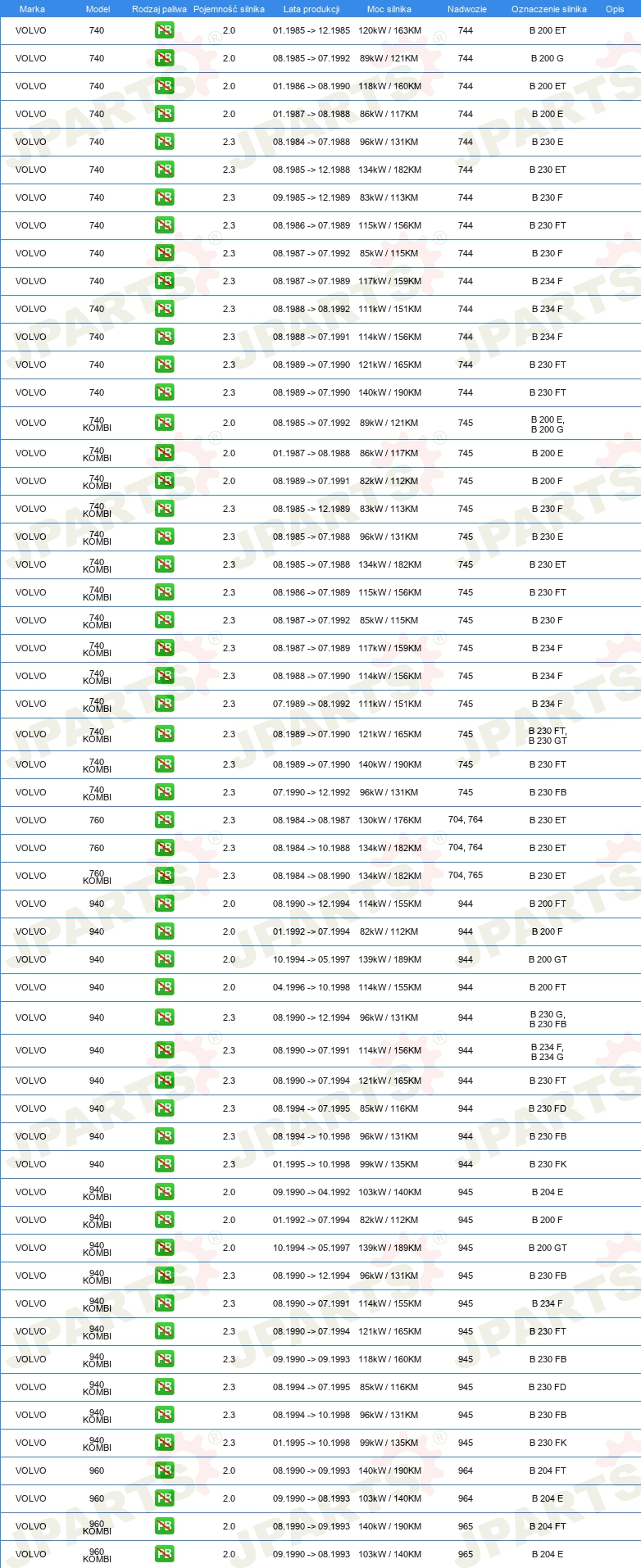Click the Opis column header
641x1568 pixels.
point(615,9)
